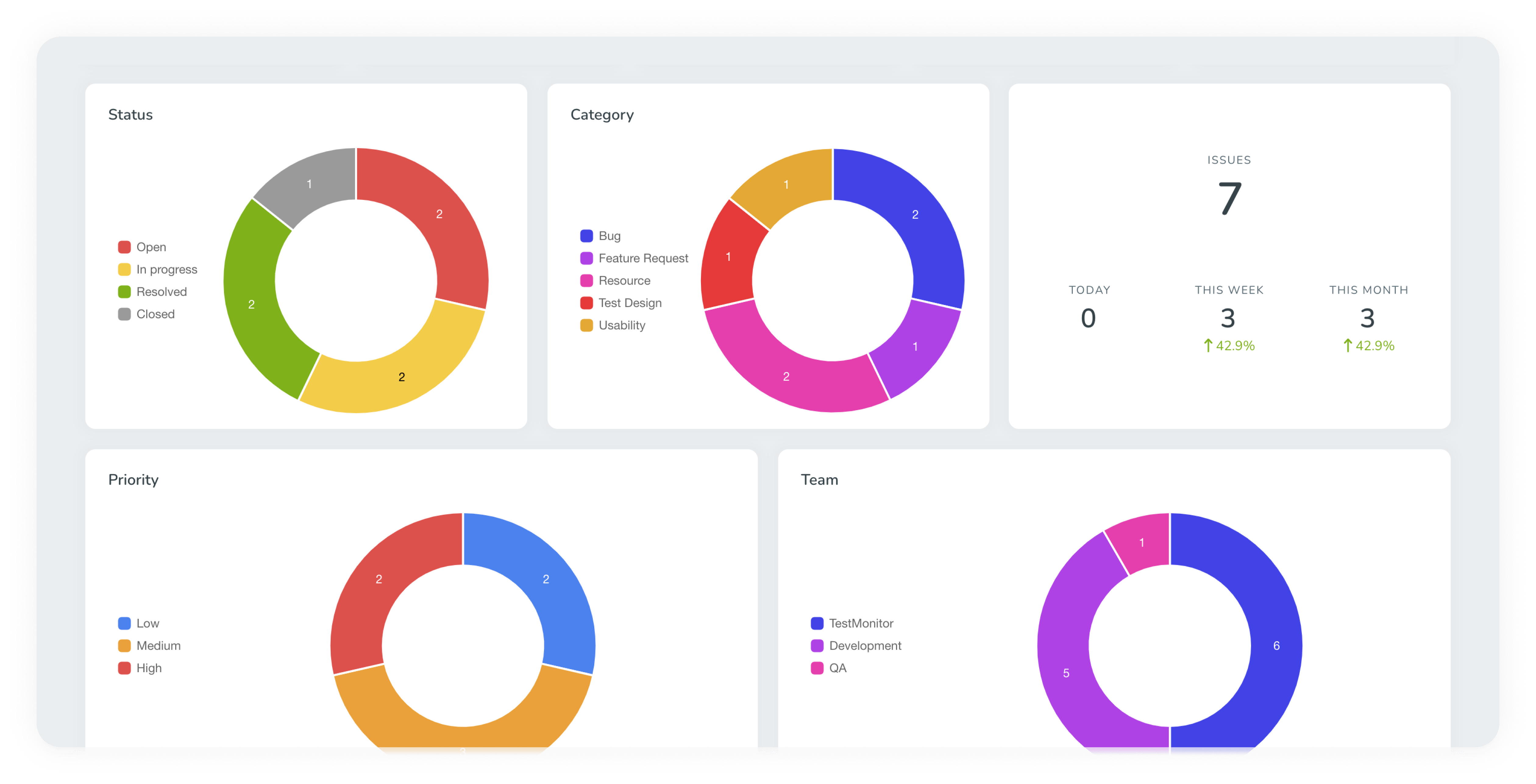Screen dimensions: 1536x784
Task: Click the Low priority legend swatch
Action: tap(124, 623)
